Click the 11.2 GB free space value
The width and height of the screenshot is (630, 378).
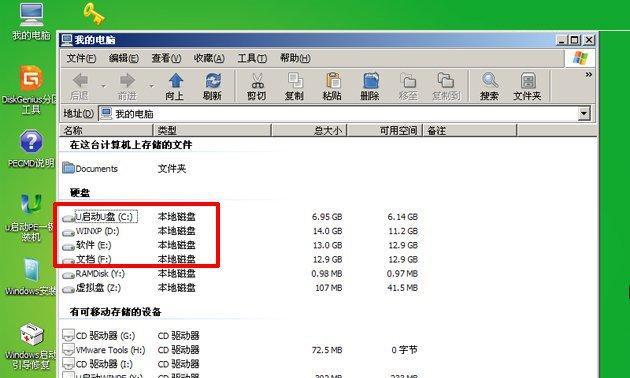pos(403,231)
